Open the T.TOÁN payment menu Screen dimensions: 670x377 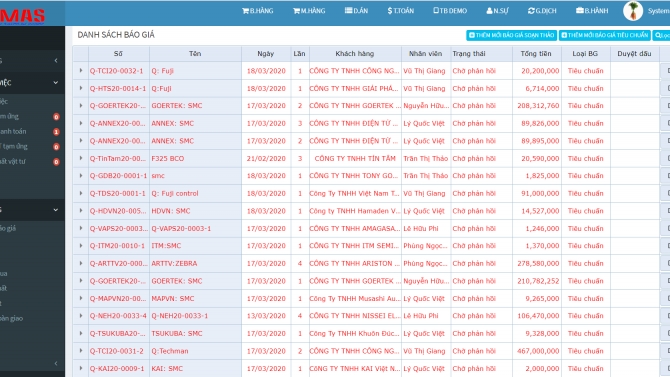pos(401,11)
